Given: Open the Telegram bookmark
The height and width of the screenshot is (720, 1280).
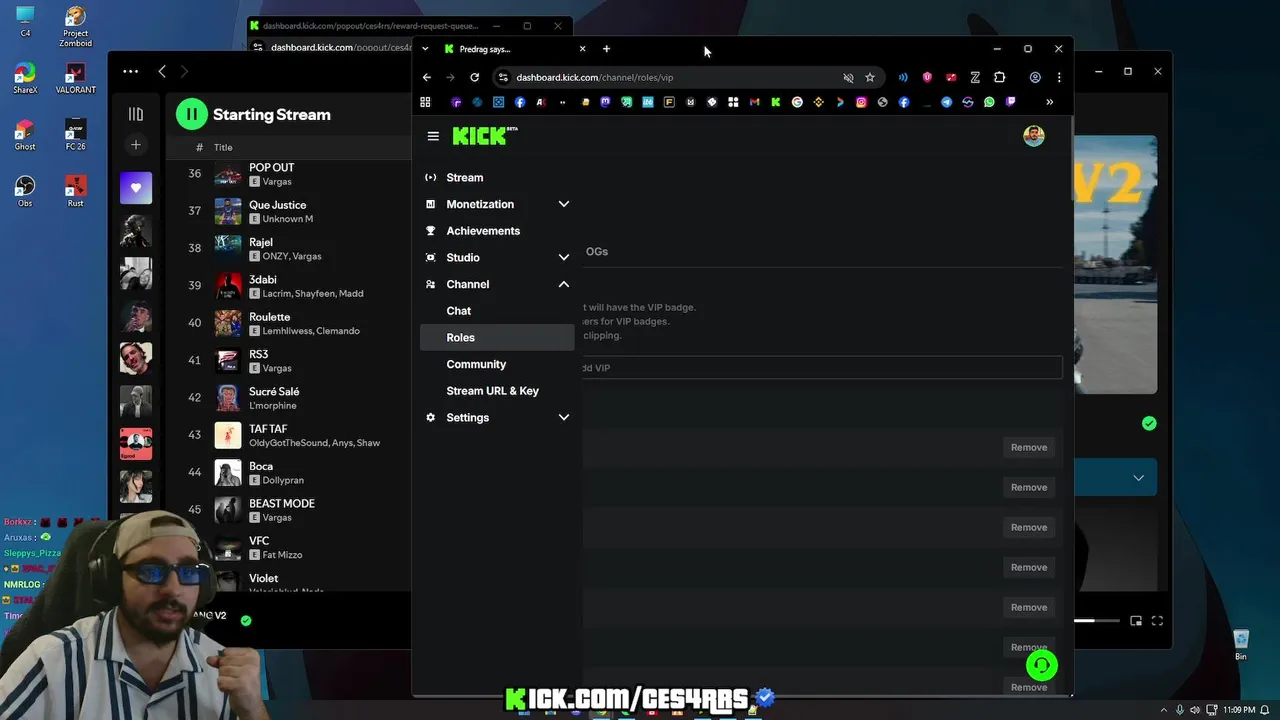Looking at the screenshot, I should [x=946, y=102].
